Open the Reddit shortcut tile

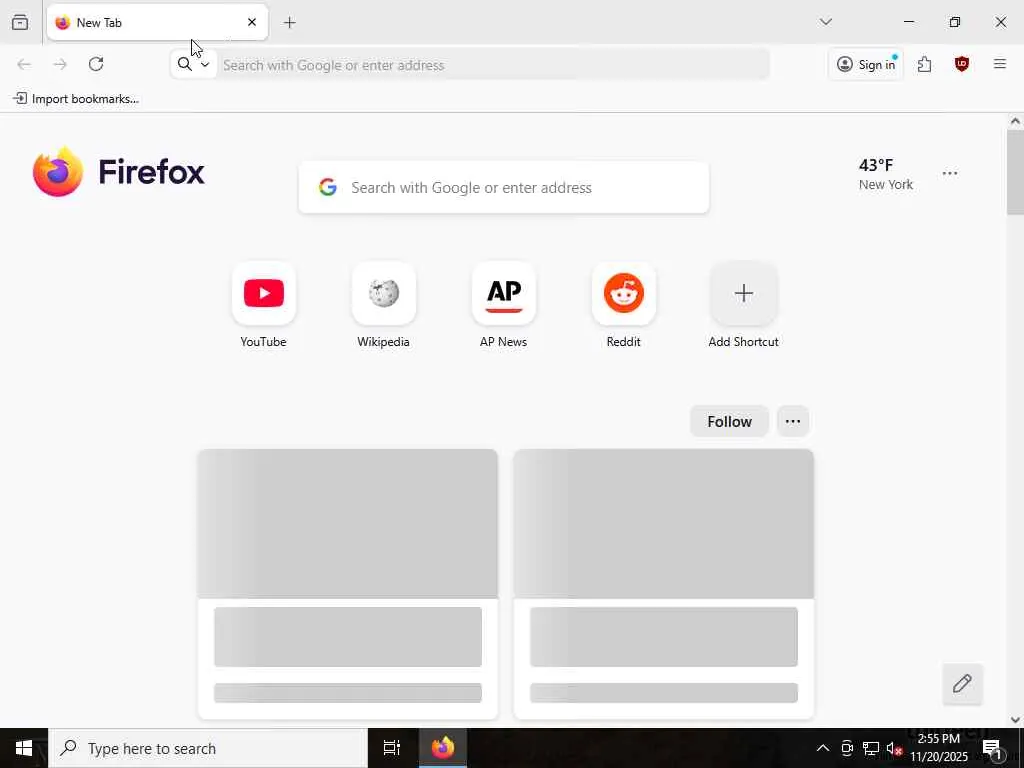coord(624,306)
